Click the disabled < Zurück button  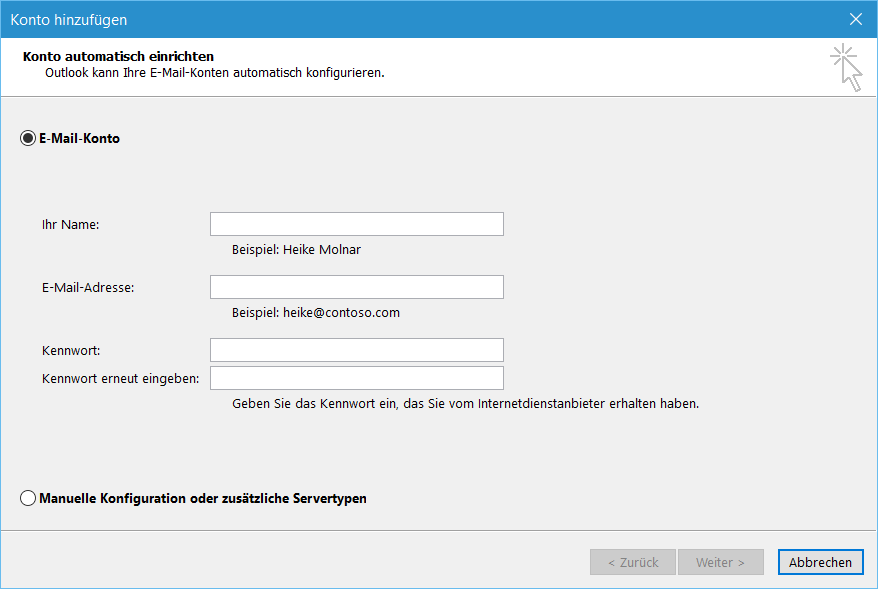click(633, 562)
